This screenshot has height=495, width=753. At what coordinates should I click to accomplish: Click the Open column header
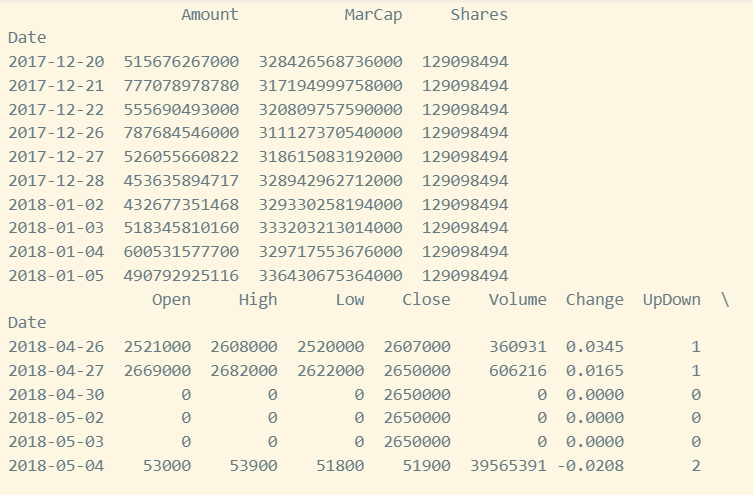(171, 300)
